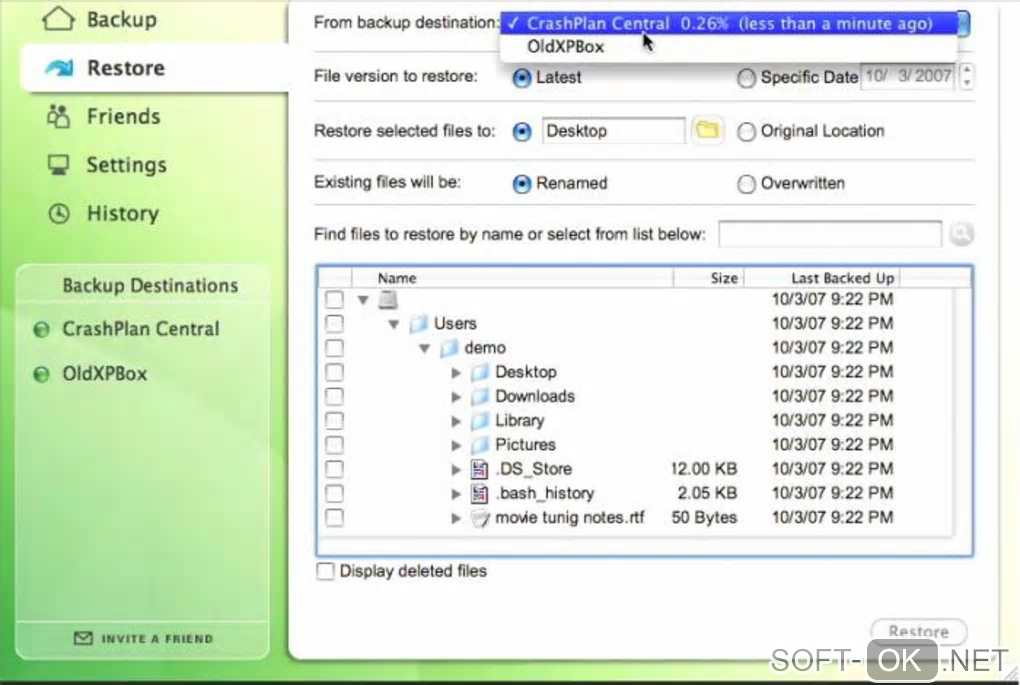Click OldXPBox green status dot
The width and height of the screenshot is (1020, 685).
[x=42, y=375]
